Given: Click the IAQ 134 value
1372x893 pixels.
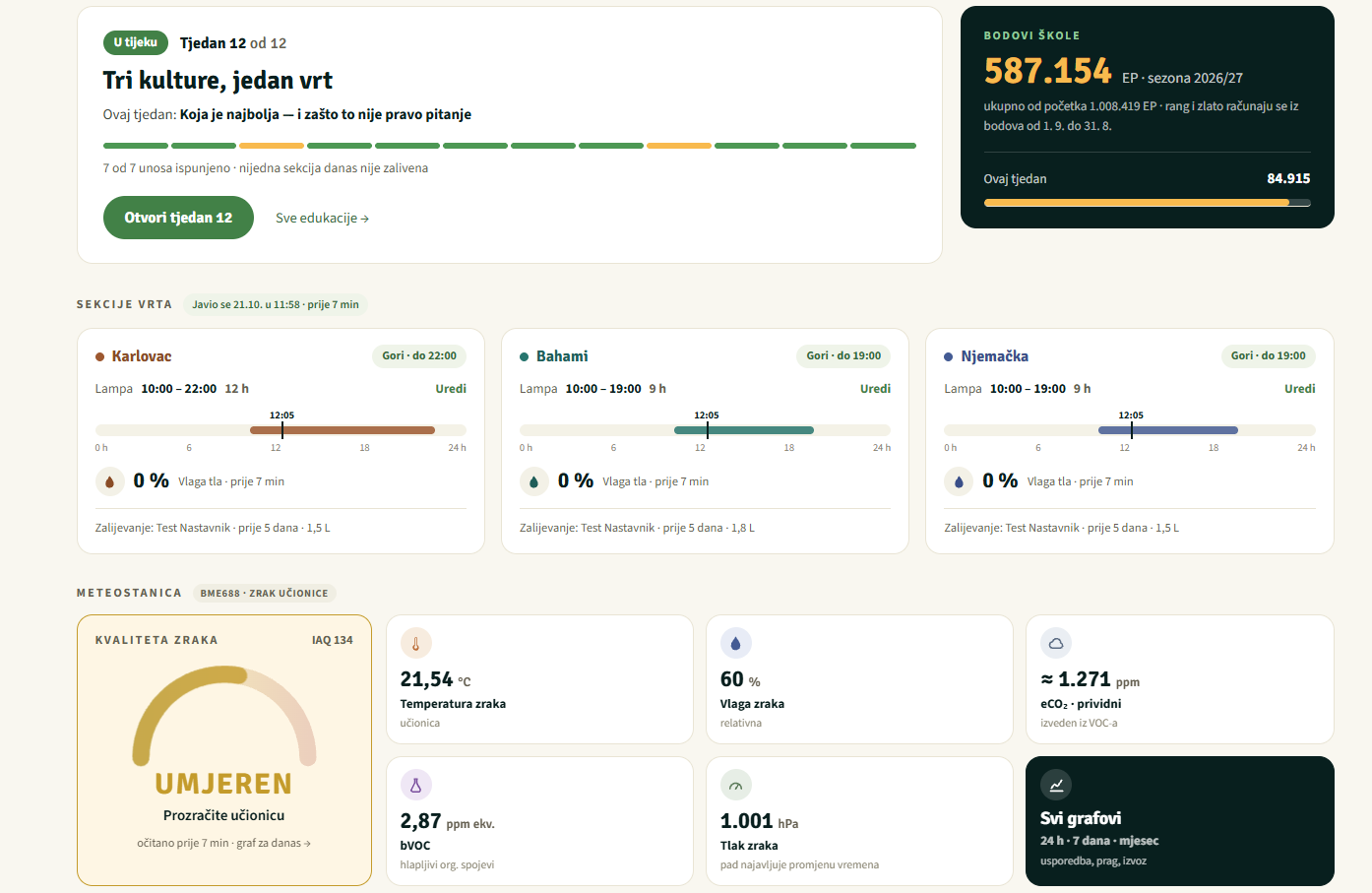Looking at the screenshot, I should pyautogui.click(x=332, y=640).
